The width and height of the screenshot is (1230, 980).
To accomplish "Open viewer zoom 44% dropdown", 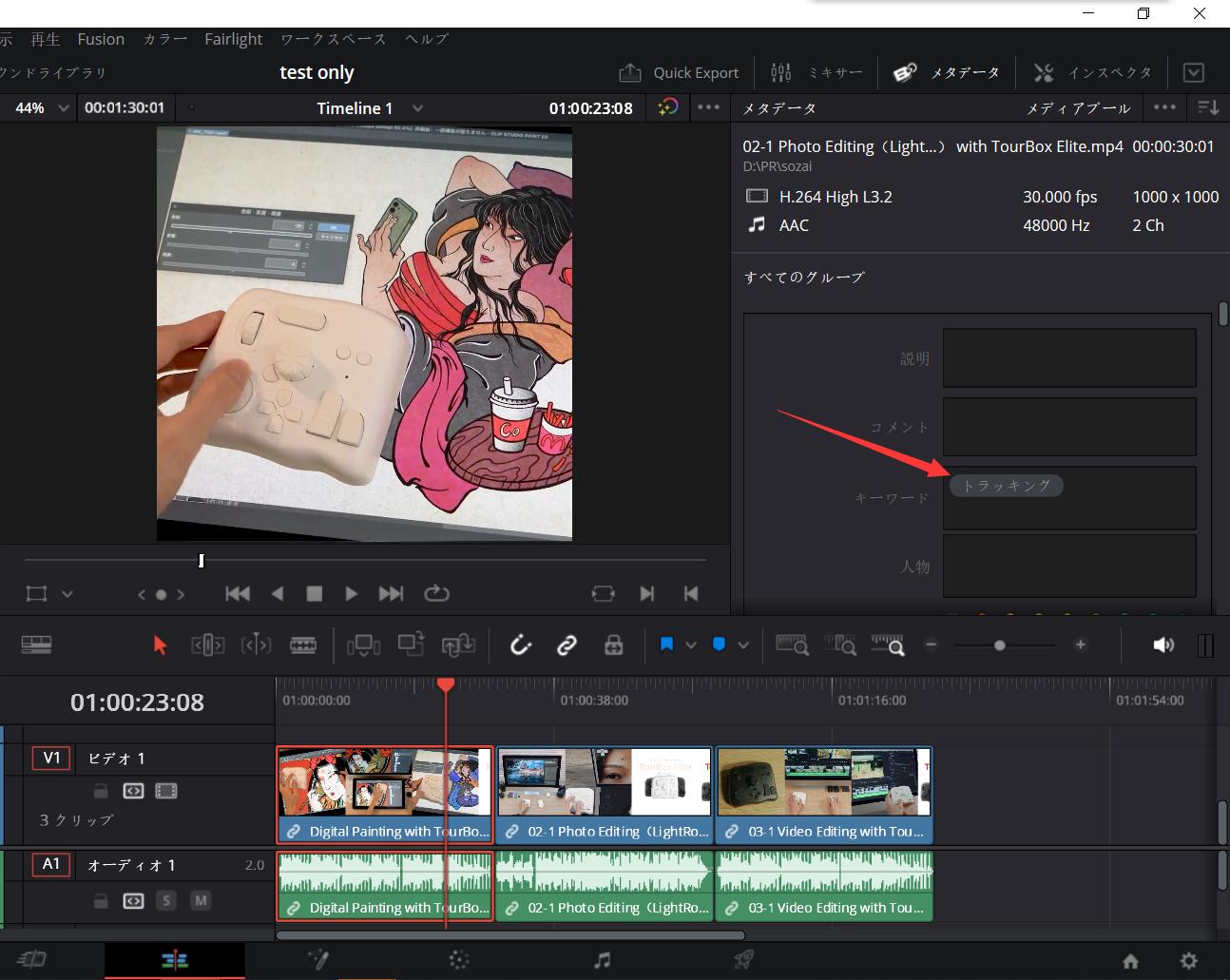I will [x=63, y=108].
